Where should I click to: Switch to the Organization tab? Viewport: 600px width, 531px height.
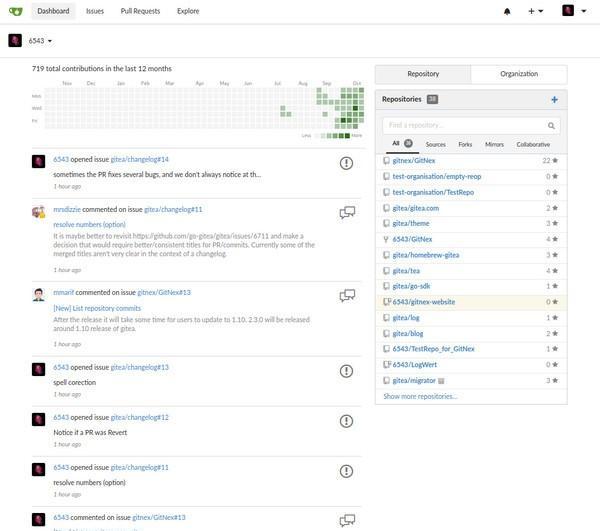tap(519, 74)
